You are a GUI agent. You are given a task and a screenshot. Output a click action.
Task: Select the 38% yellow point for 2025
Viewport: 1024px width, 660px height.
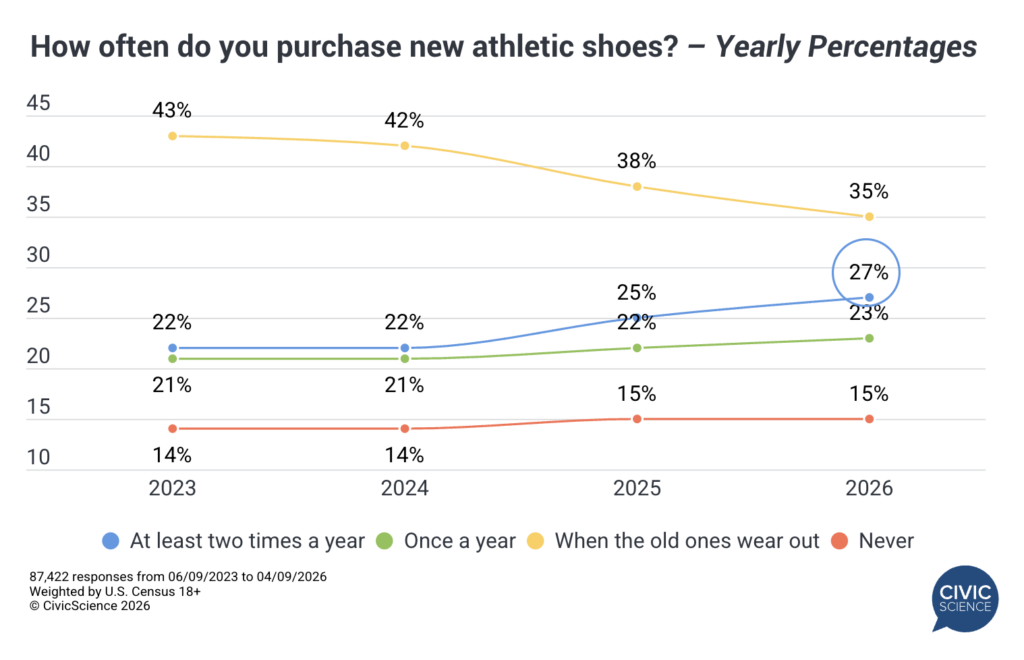click(636, 187)
